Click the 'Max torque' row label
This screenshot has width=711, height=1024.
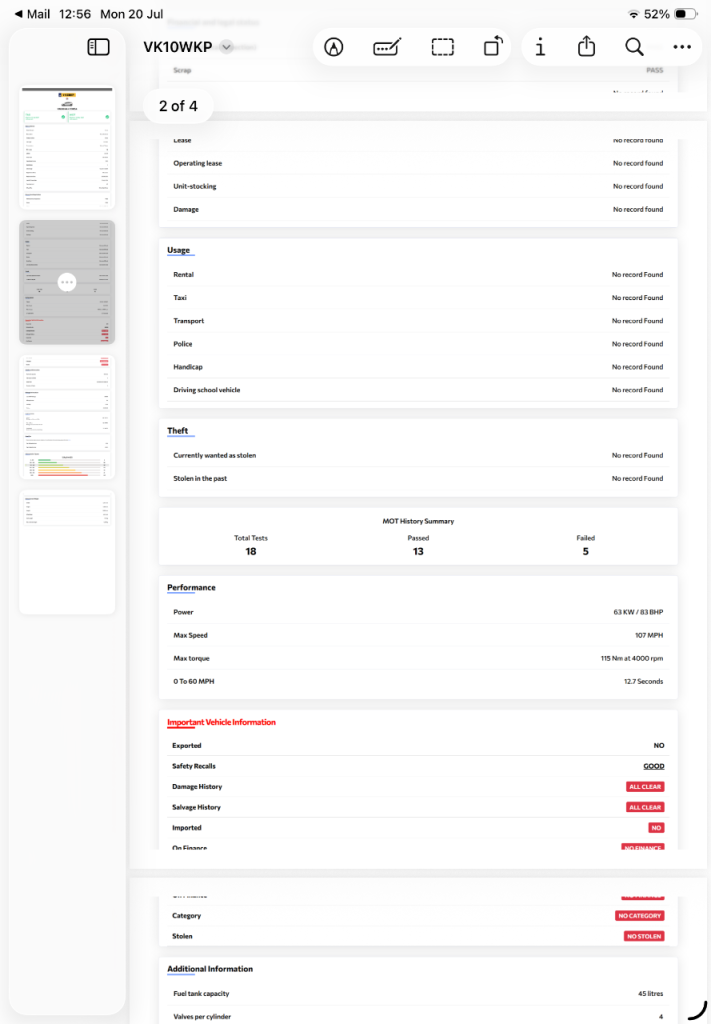(191, 658)
